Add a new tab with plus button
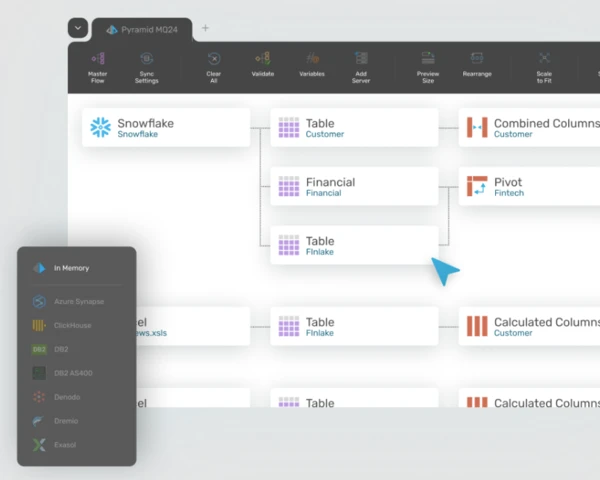 [205, 28]
